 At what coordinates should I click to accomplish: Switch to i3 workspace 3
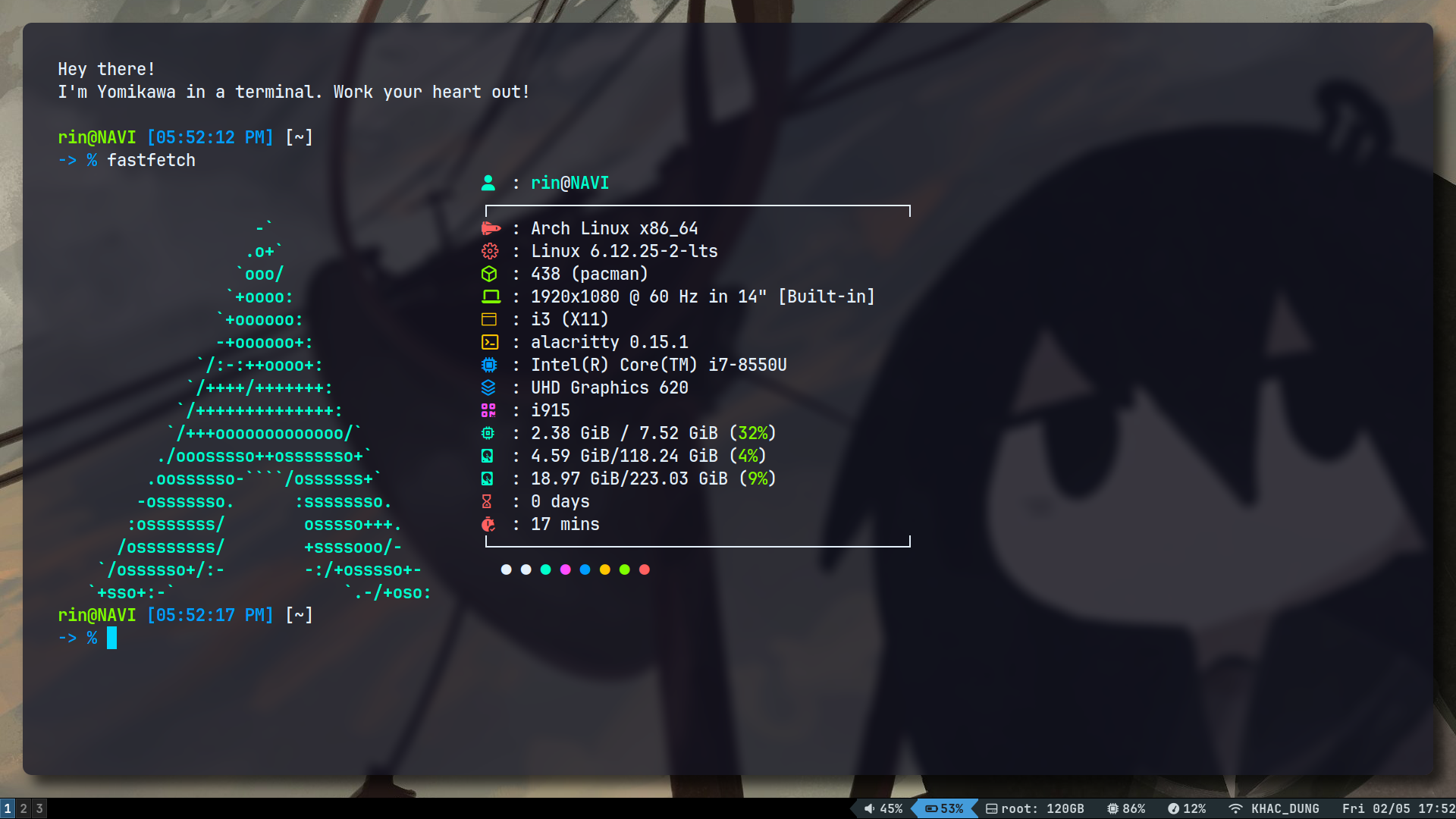(x=39, y=808)
